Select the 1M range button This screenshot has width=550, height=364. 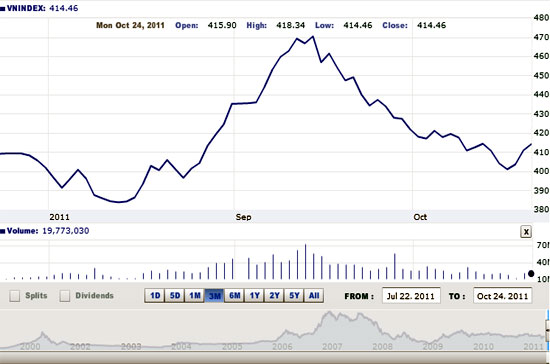[x=195, y=296]
